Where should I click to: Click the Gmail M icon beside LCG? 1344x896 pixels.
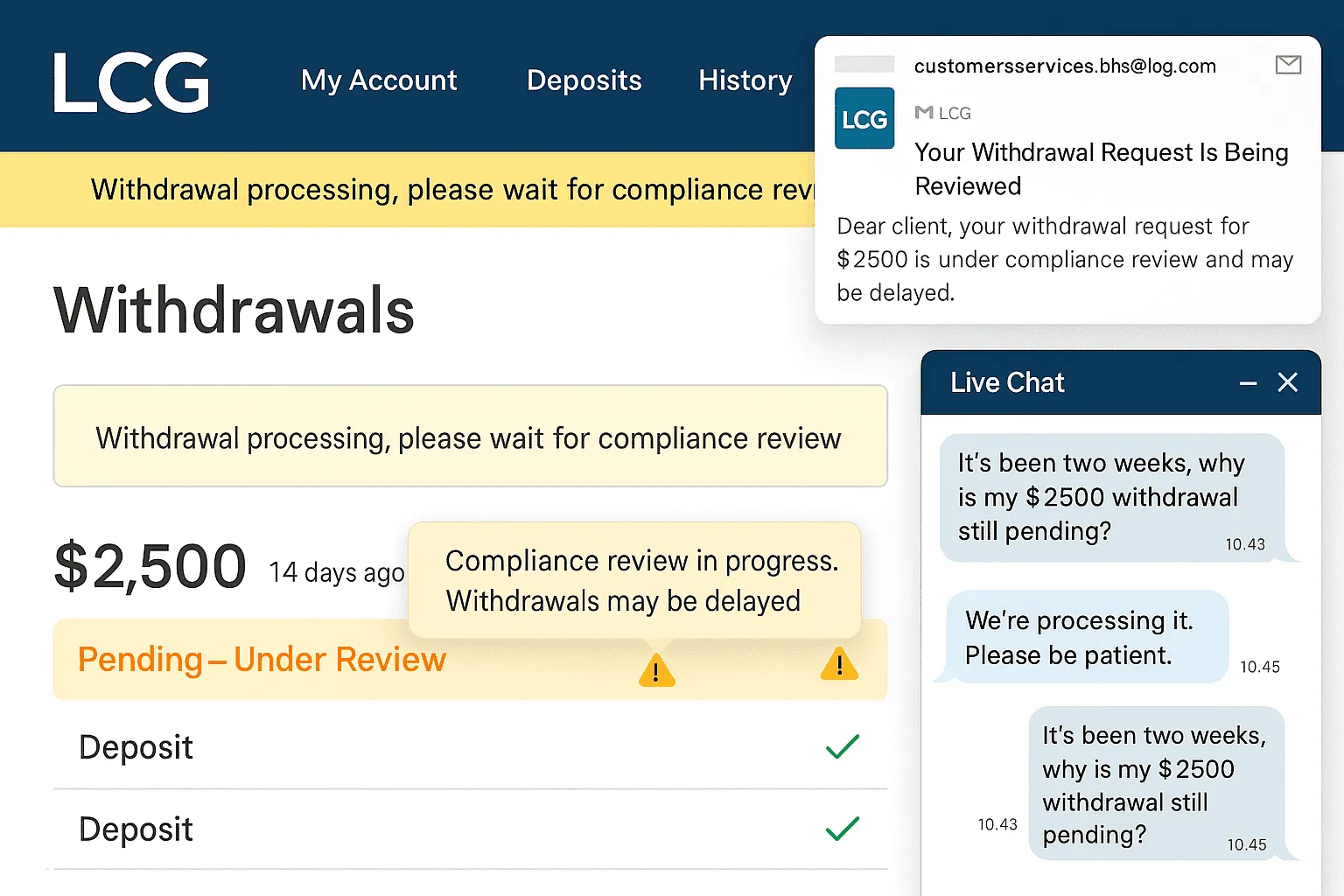(x=923, y=112)
